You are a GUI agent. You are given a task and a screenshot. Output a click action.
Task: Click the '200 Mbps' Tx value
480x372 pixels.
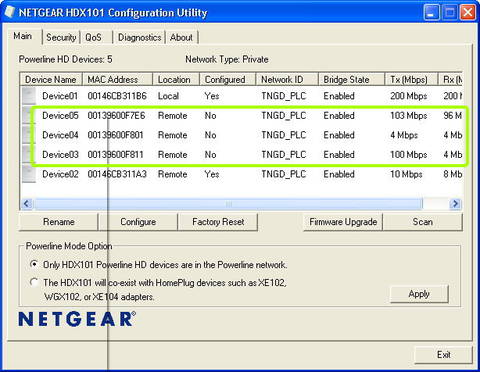pyautogui.click(x=409, y=96)
